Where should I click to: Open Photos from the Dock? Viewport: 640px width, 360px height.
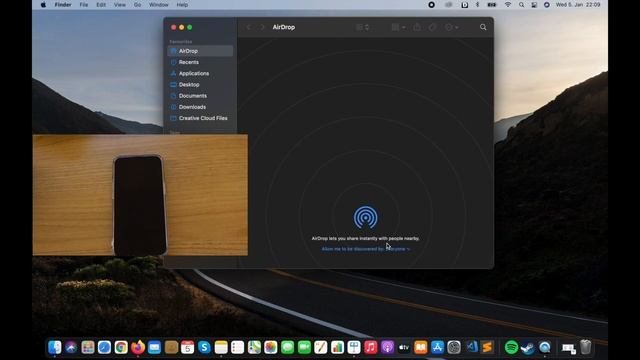(271, 347)
